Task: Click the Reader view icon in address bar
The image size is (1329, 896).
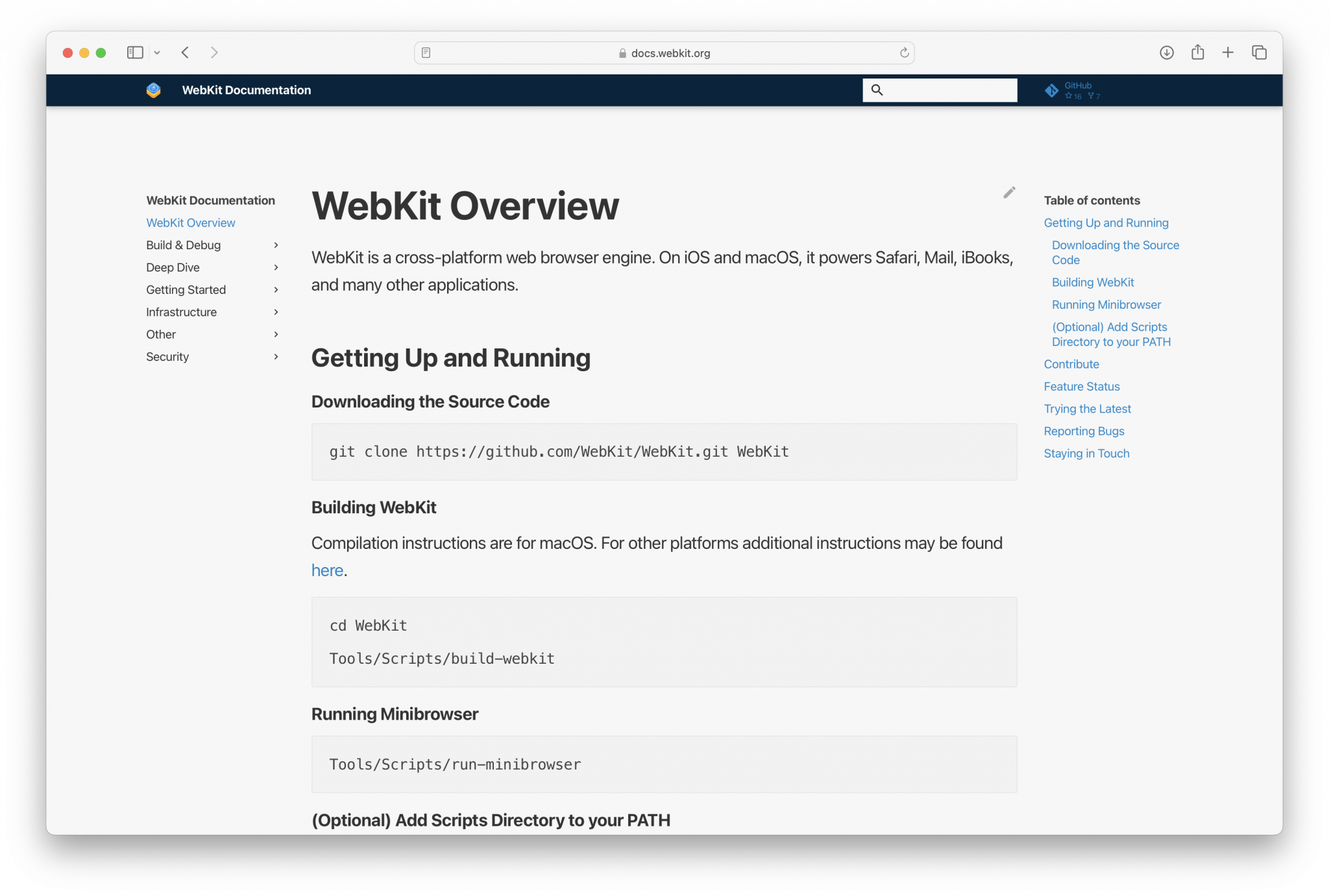Action: (x=426, y=53)
